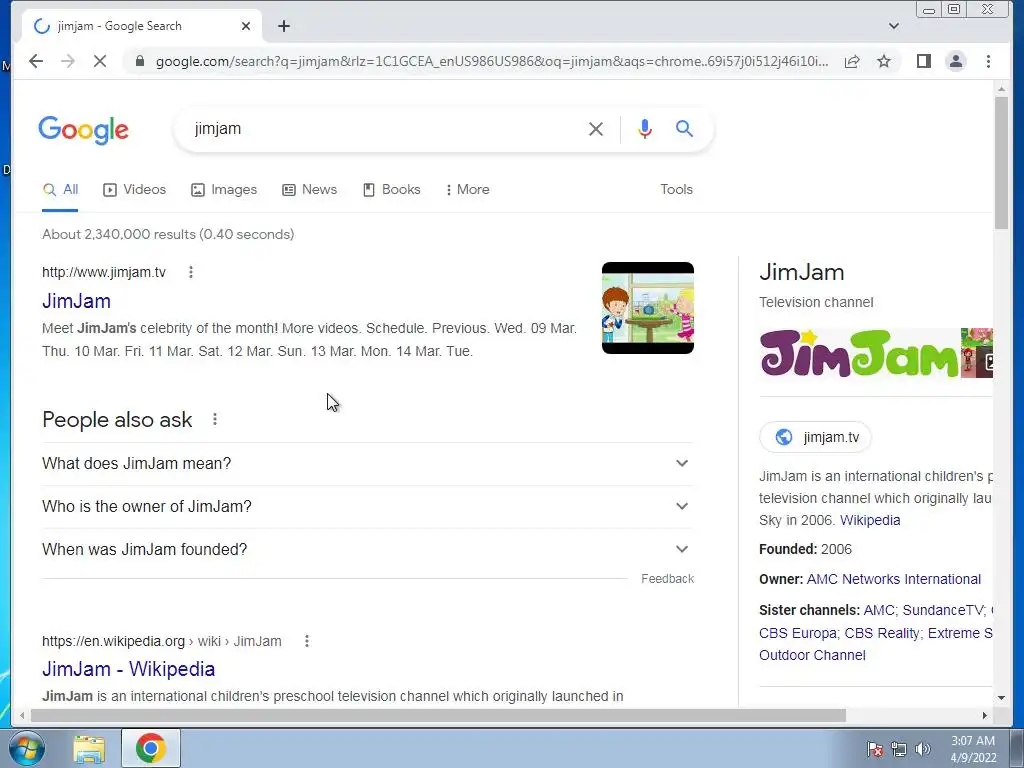Open the network tray icon
Viewport: 1024px width, 768px height.
coord(899,749)
